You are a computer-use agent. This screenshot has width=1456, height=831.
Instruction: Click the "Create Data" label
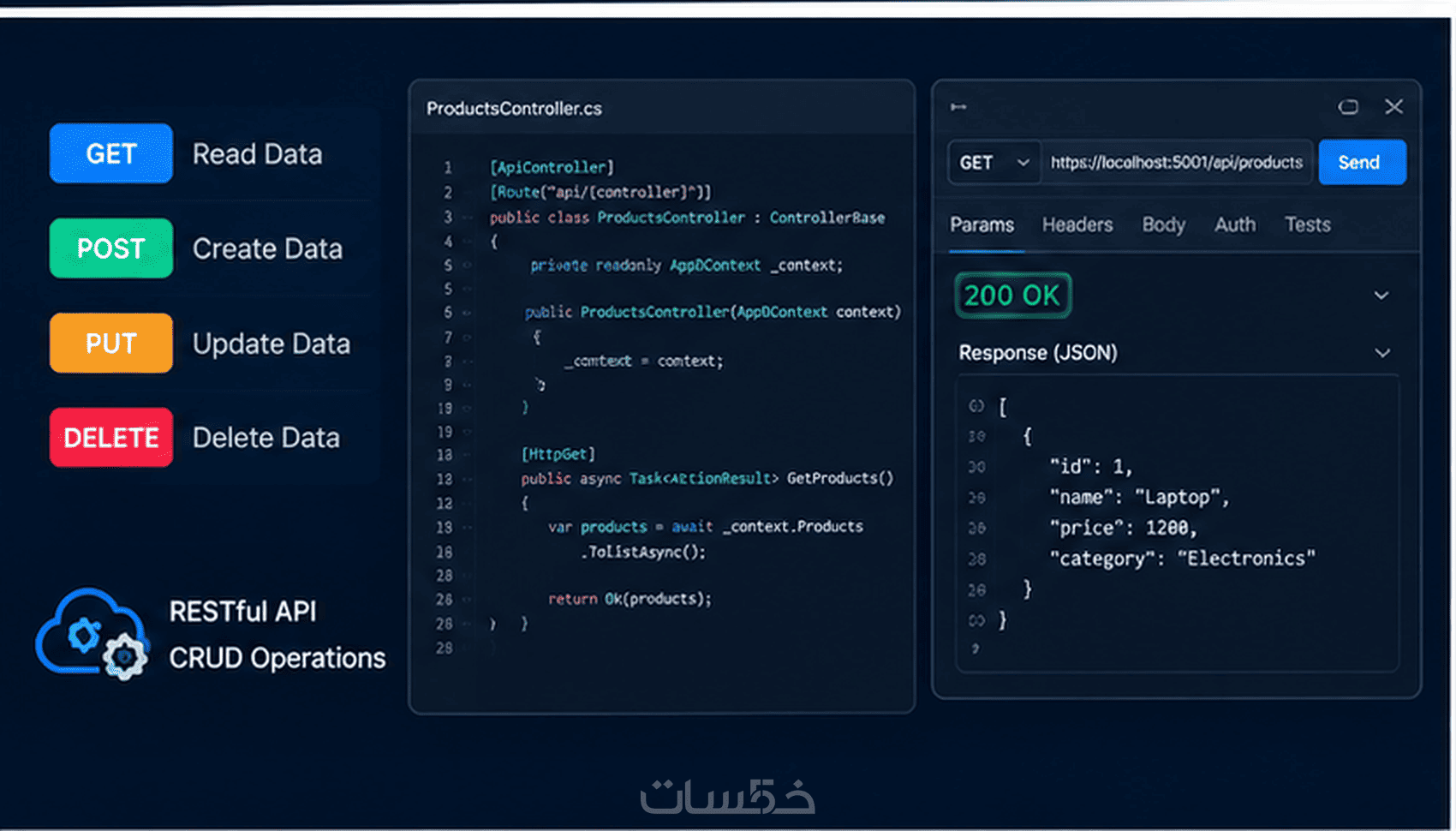tap(267, 248)
